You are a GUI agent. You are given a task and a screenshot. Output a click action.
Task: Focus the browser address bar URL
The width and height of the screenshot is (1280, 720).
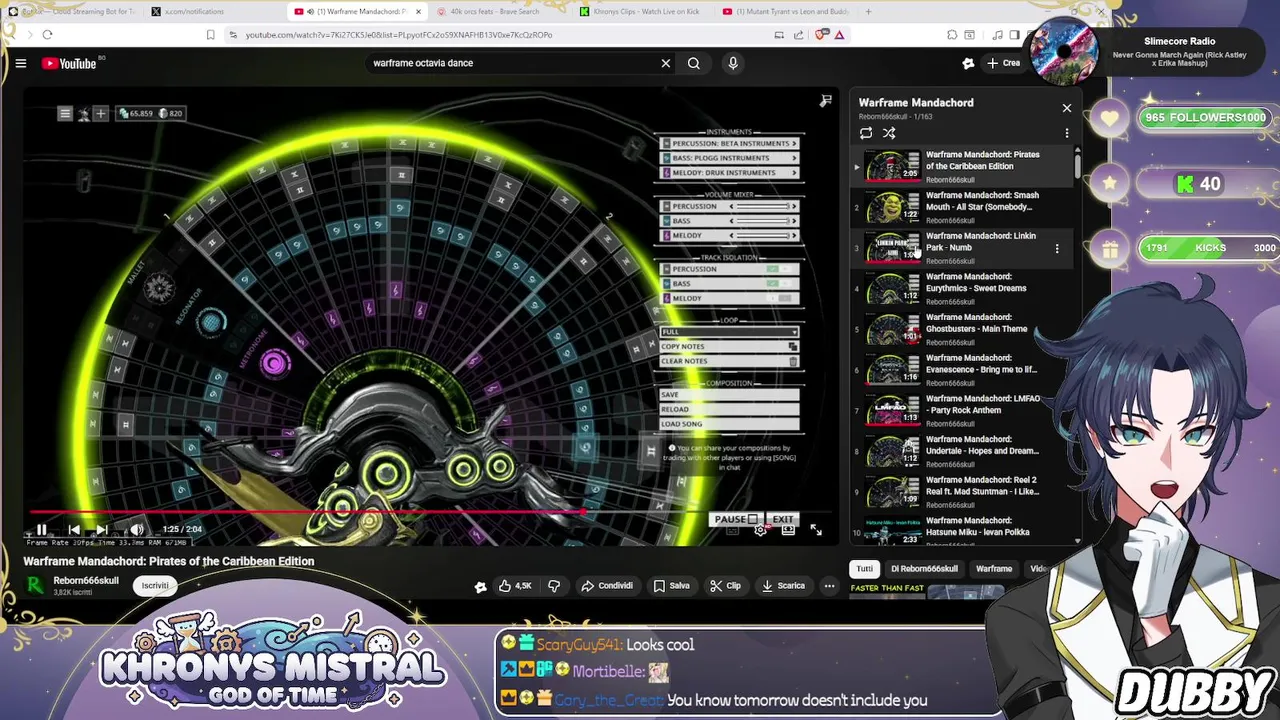[x=399, y=35]
